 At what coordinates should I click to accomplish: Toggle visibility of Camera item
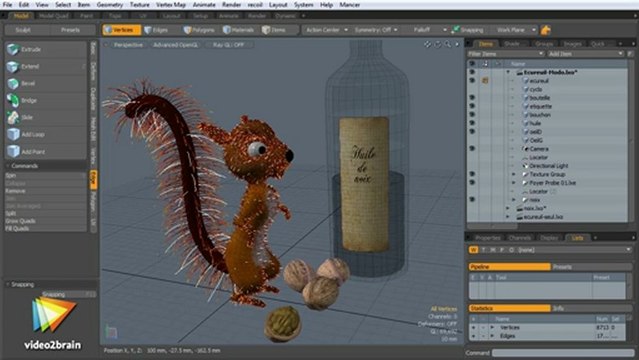click(472, 149)
